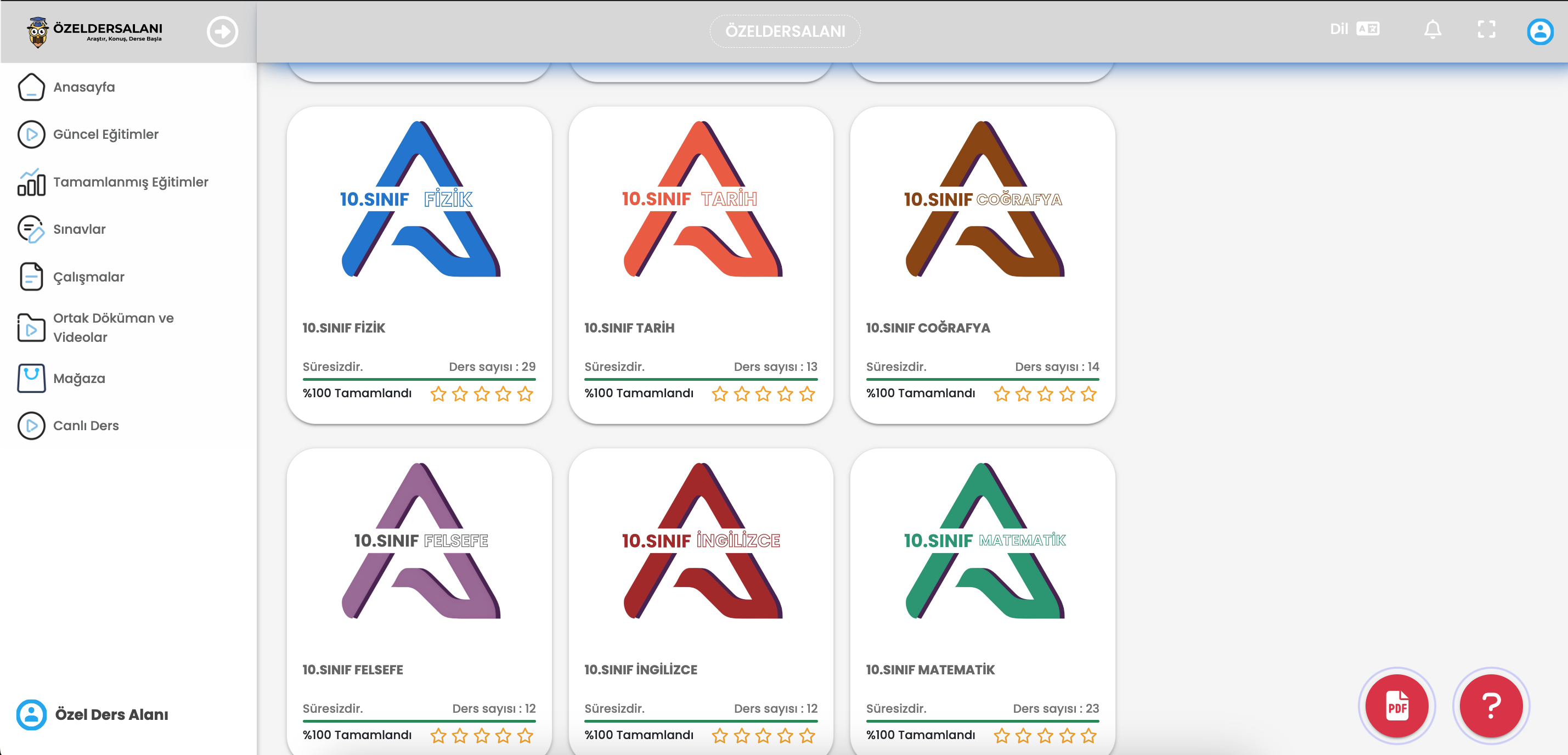
Task: Click the ÖZELDERSALANI header title button
Action: pyautogui.click(x=784, y=31)
